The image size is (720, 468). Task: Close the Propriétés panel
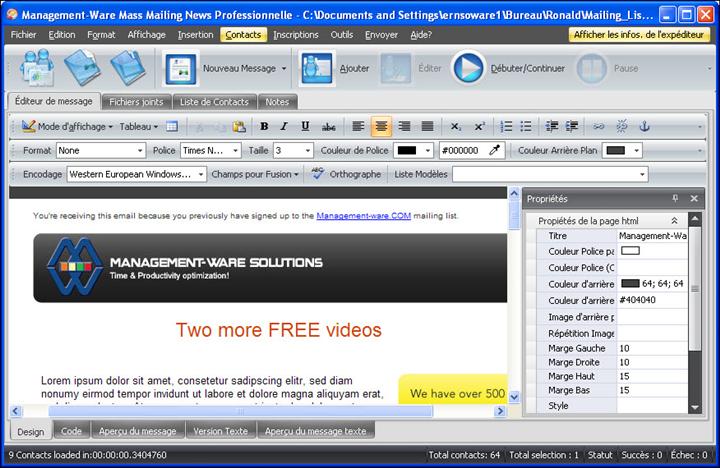pos(694,198)
